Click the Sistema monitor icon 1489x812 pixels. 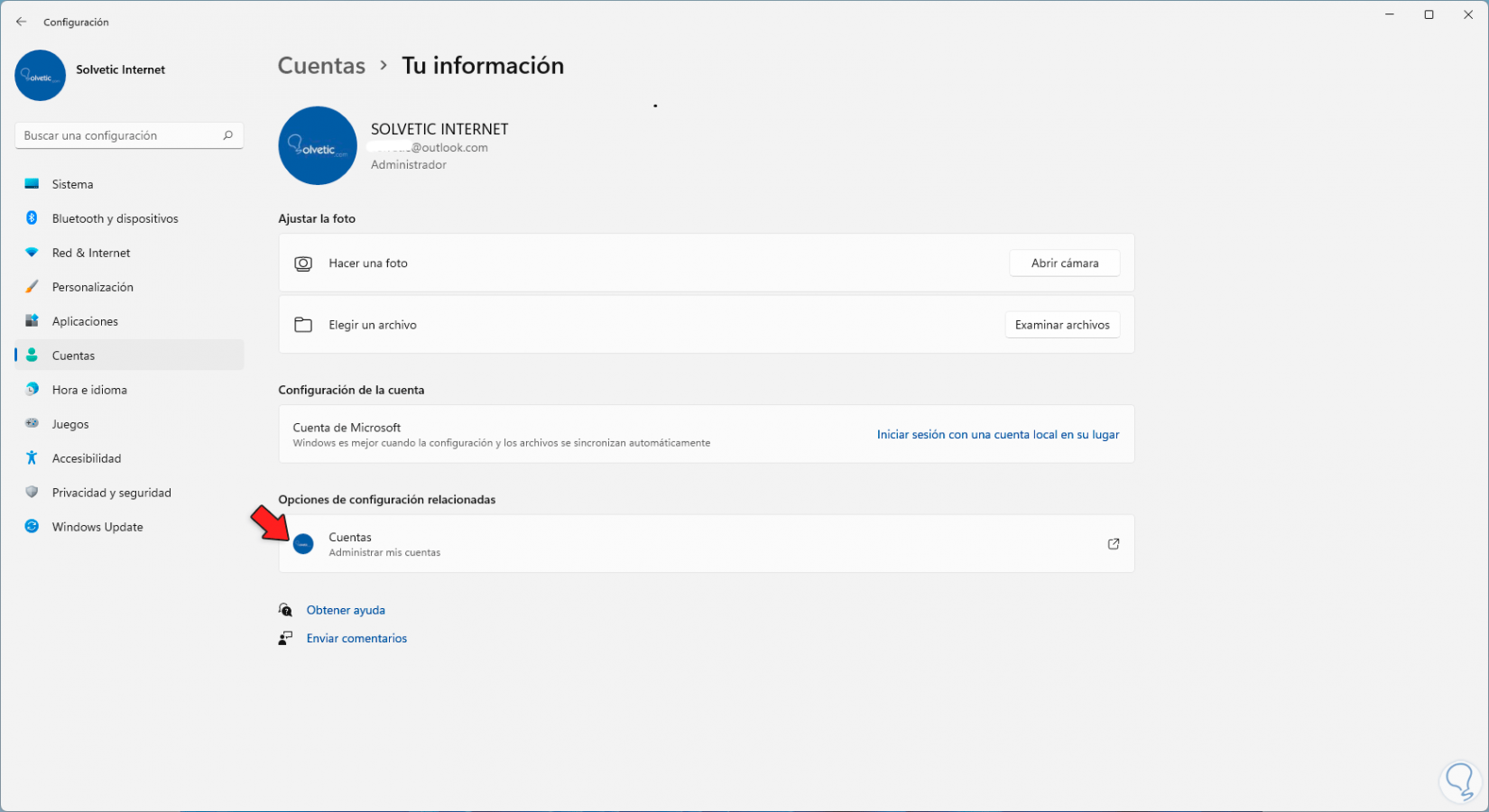click(x=32, y=184)
